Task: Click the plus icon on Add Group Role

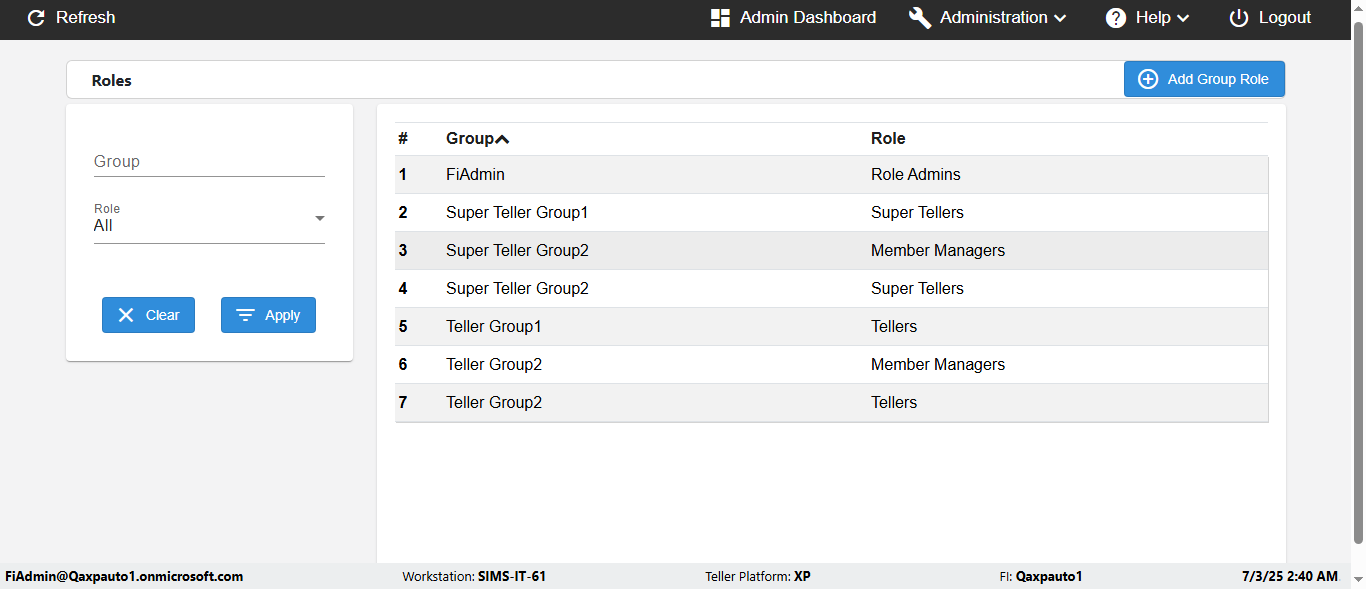Action: point(1148,79)
